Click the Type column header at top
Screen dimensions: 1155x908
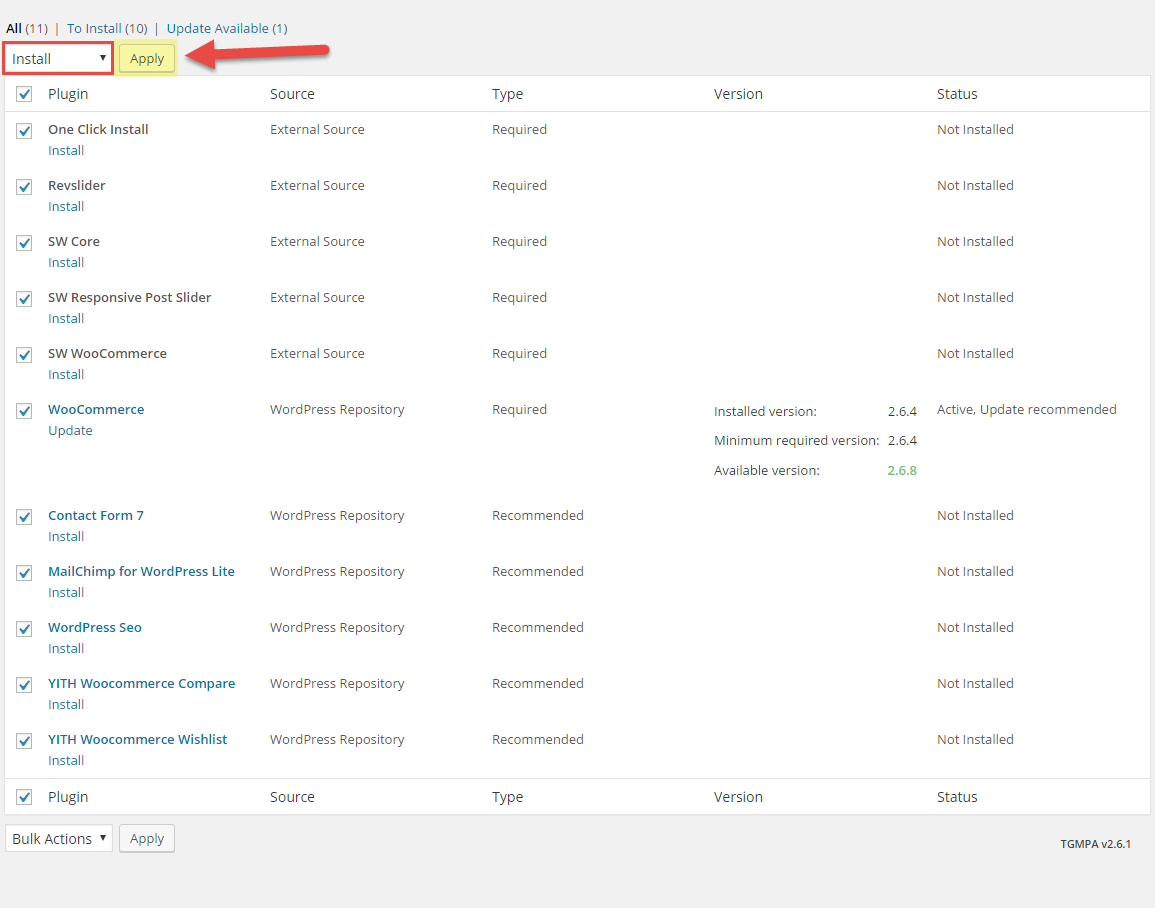pos(508,94)
